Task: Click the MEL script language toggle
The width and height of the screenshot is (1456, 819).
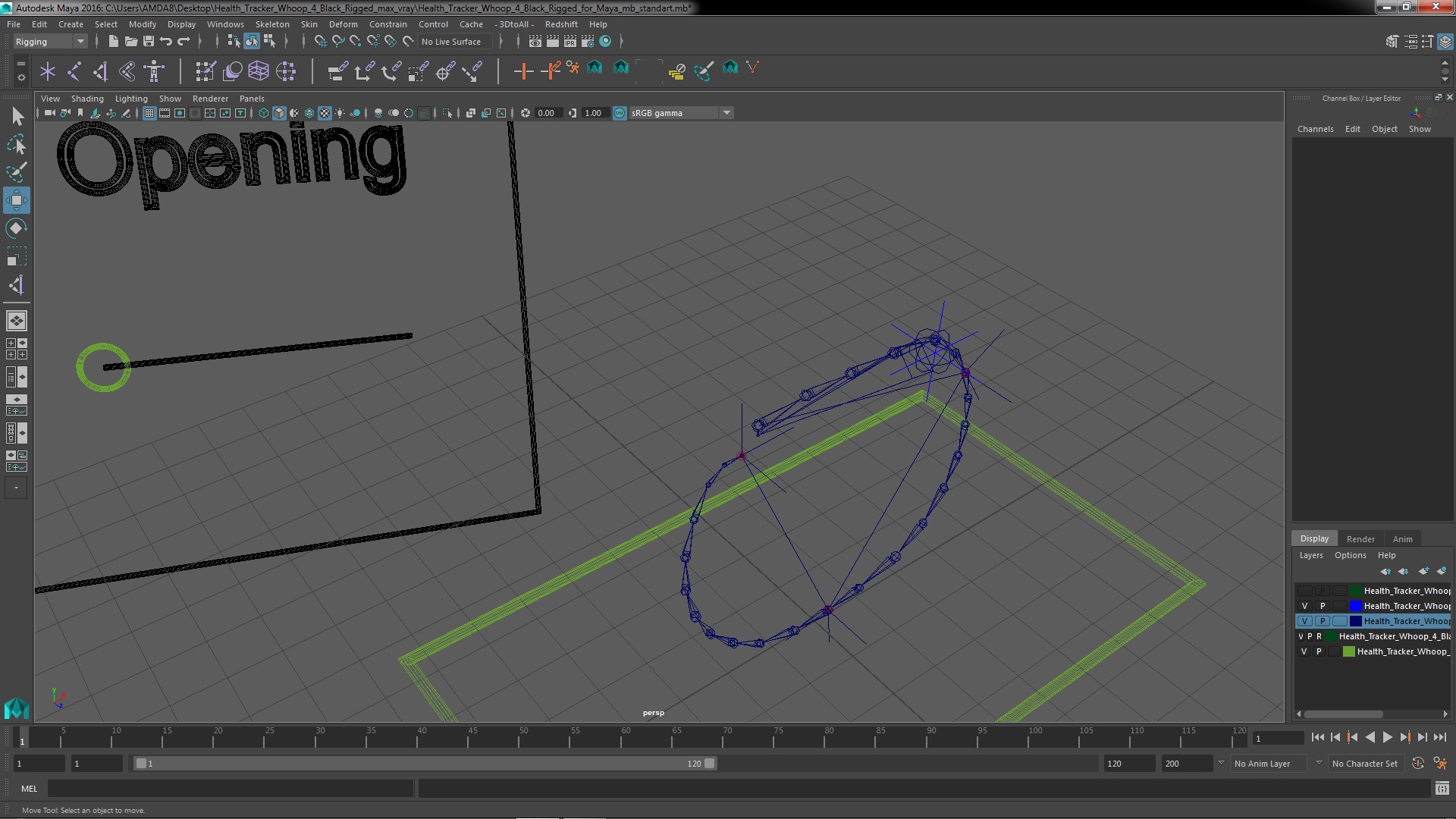Action: 29,789
